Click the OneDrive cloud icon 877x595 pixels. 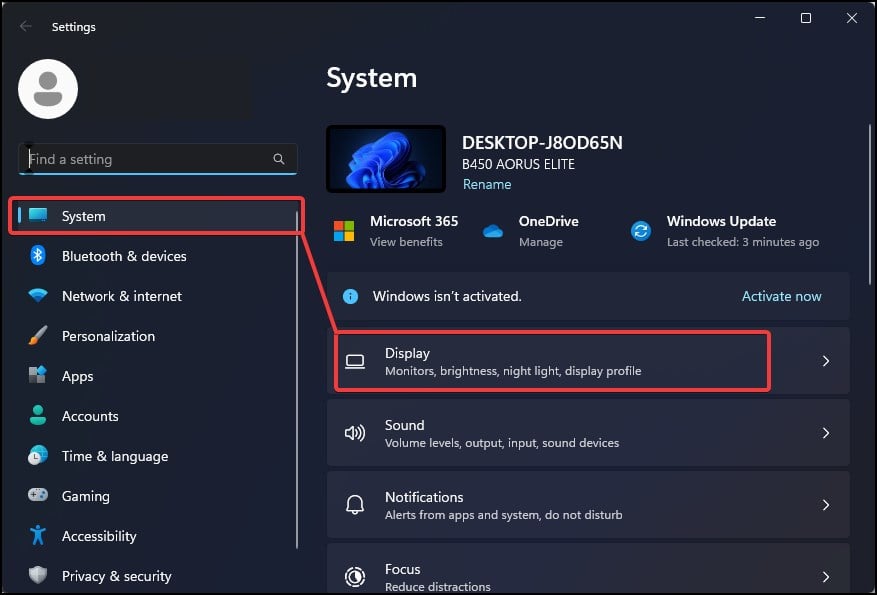tap(493, 231)
